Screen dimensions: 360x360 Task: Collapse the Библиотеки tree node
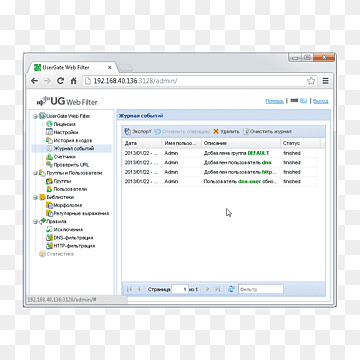[35, 197]
